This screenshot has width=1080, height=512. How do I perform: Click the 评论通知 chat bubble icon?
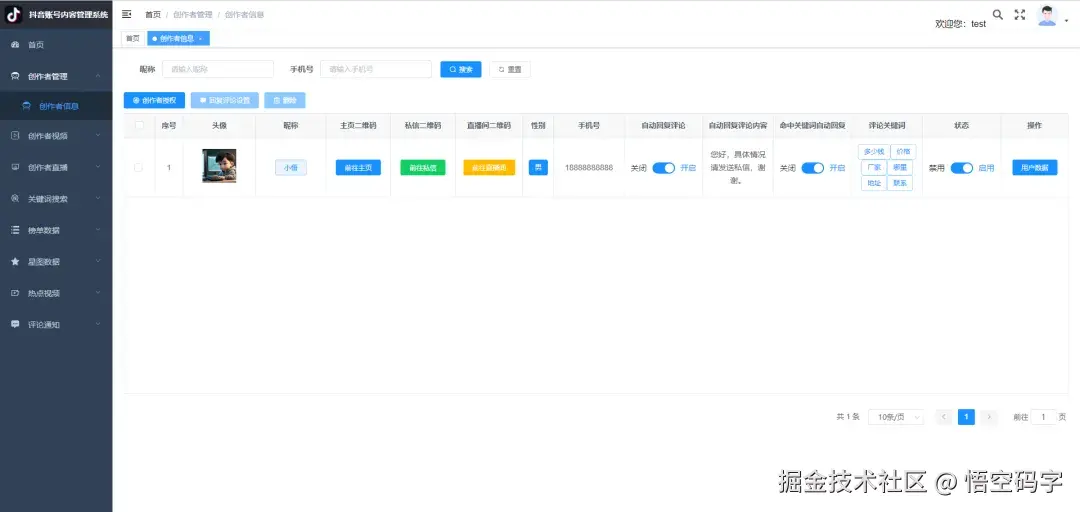[15, 324]
